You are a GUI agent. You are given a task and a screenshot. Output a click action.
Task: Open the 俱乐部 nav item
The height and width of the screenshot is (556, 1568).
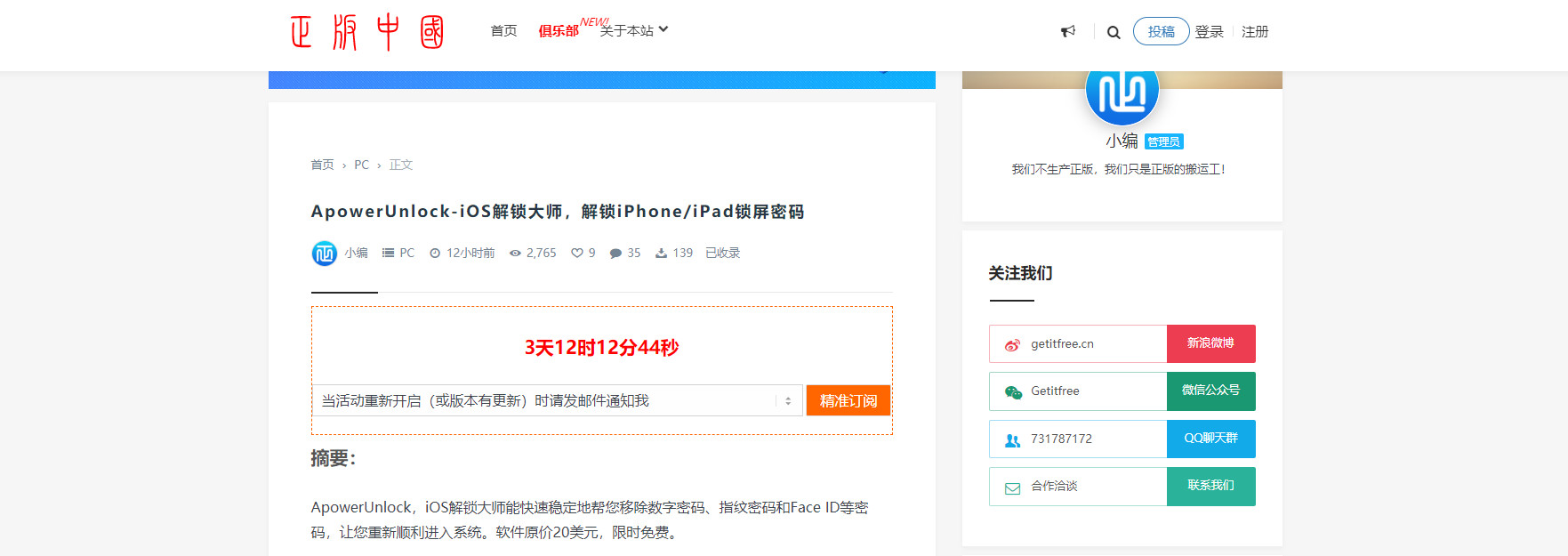pos(559,31)
